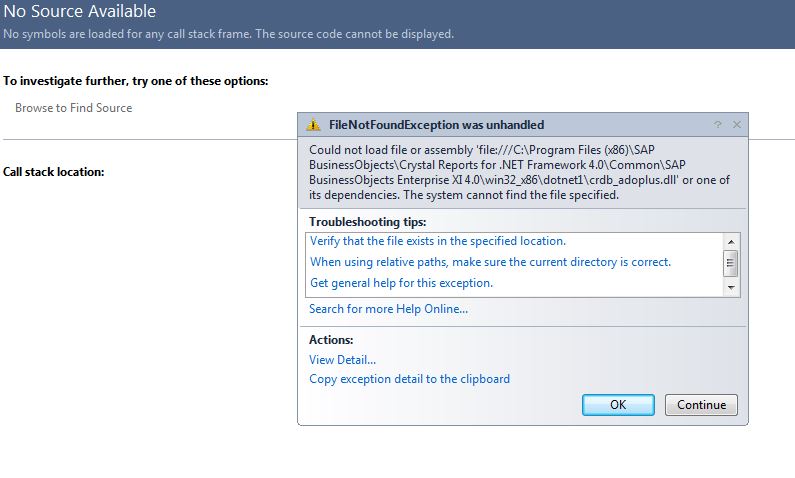Click the warning icon in exception dialog
The height and width of the screenshot is (478, 795).
313,125
